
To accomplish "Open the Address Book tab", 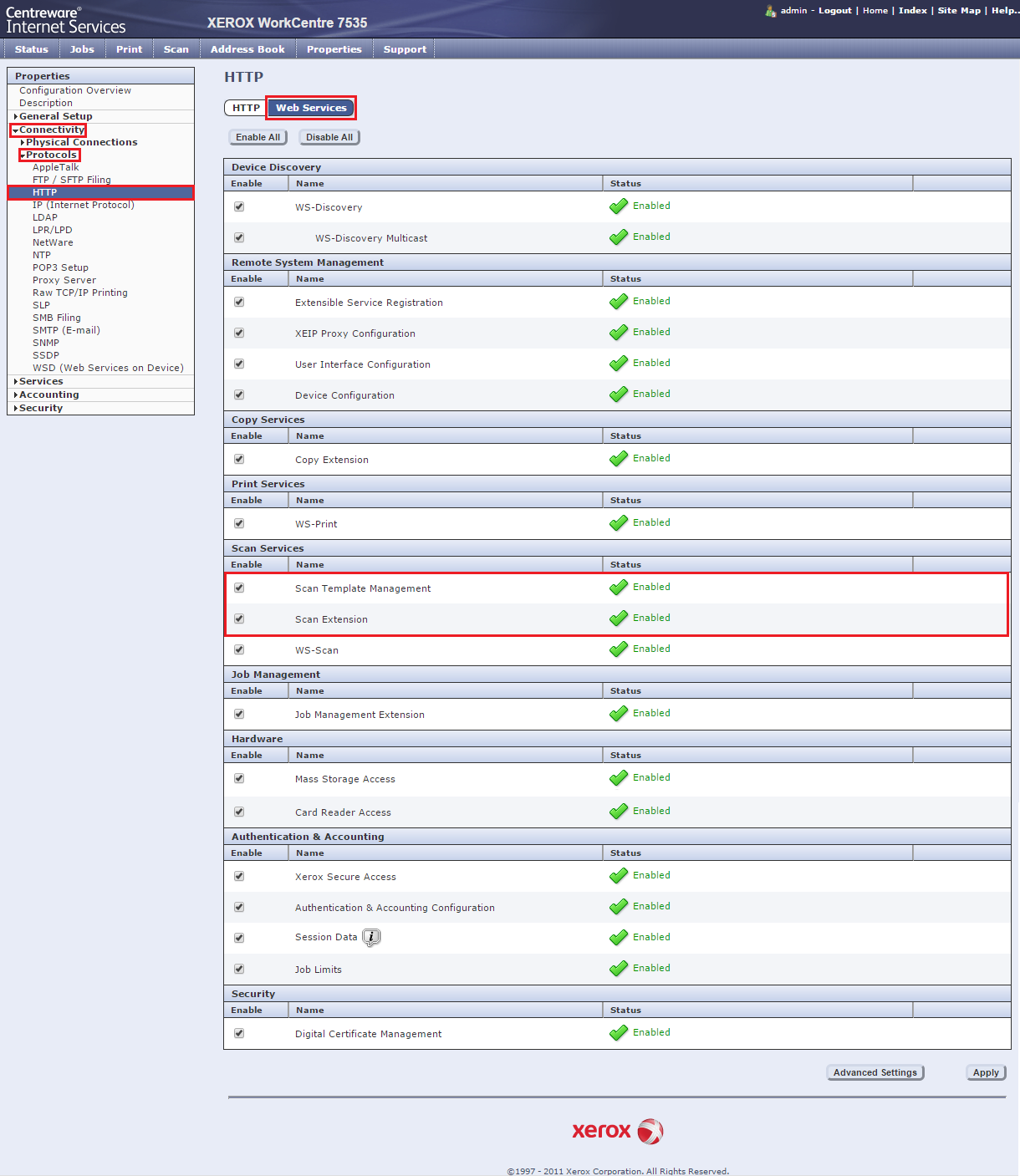I will (x=247, y=49).
